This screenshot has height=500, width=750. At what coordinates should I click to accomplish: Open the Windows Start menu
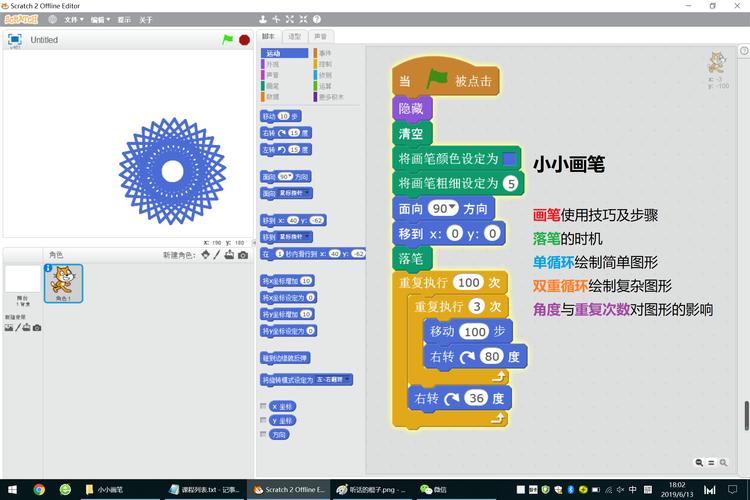(x=13, y=489)
